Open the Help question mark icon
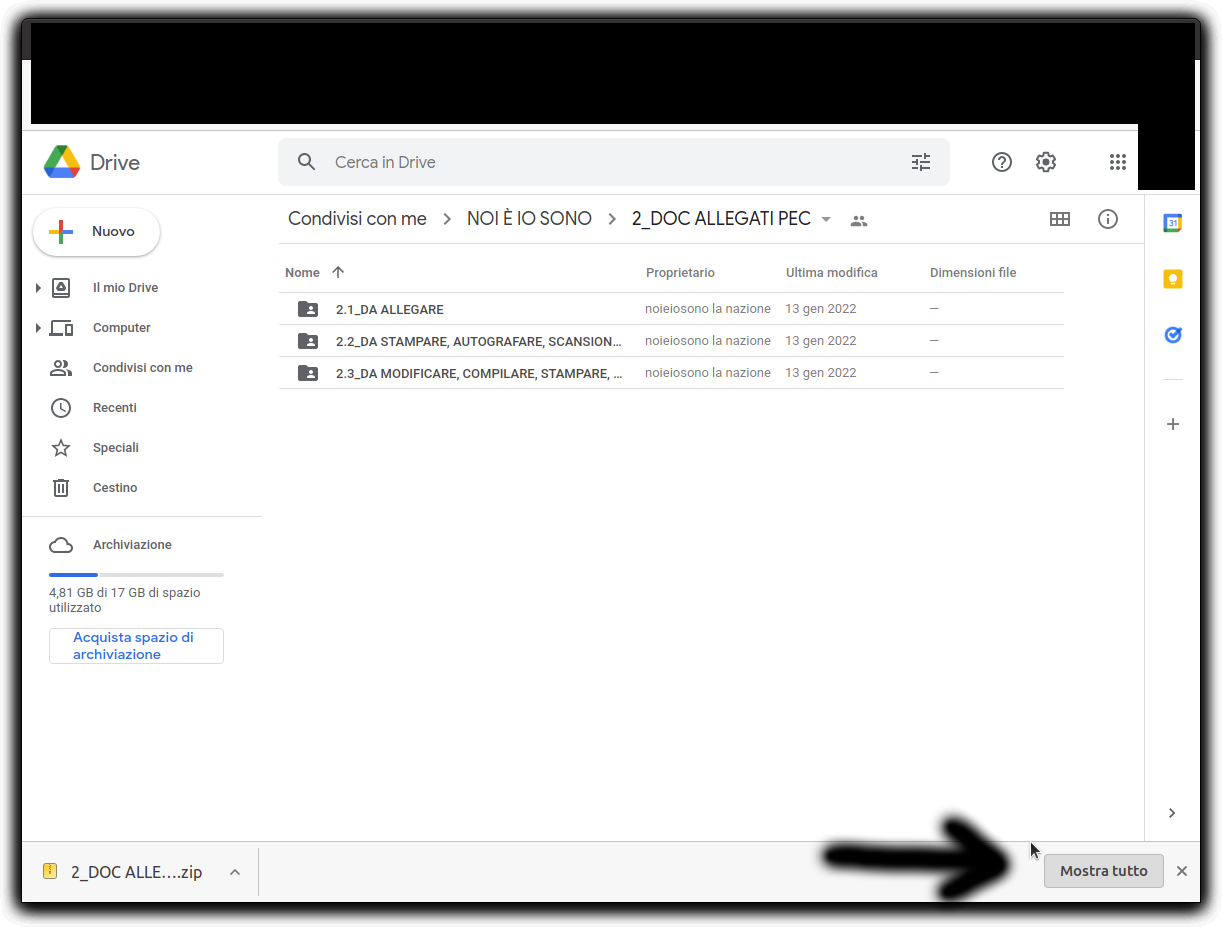 click(1001, 162)
